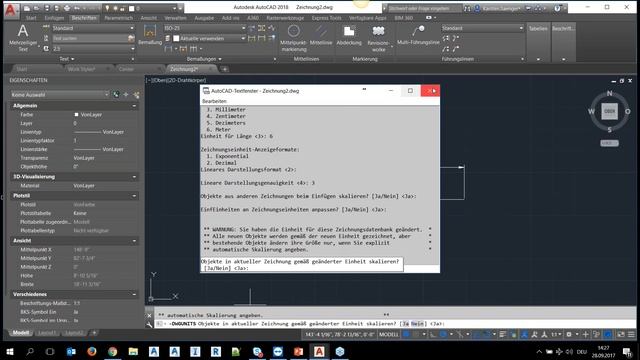The image size is (640, 360).
Task: Switch to the Ansicht ribbon tab
Action: point(148,18)
